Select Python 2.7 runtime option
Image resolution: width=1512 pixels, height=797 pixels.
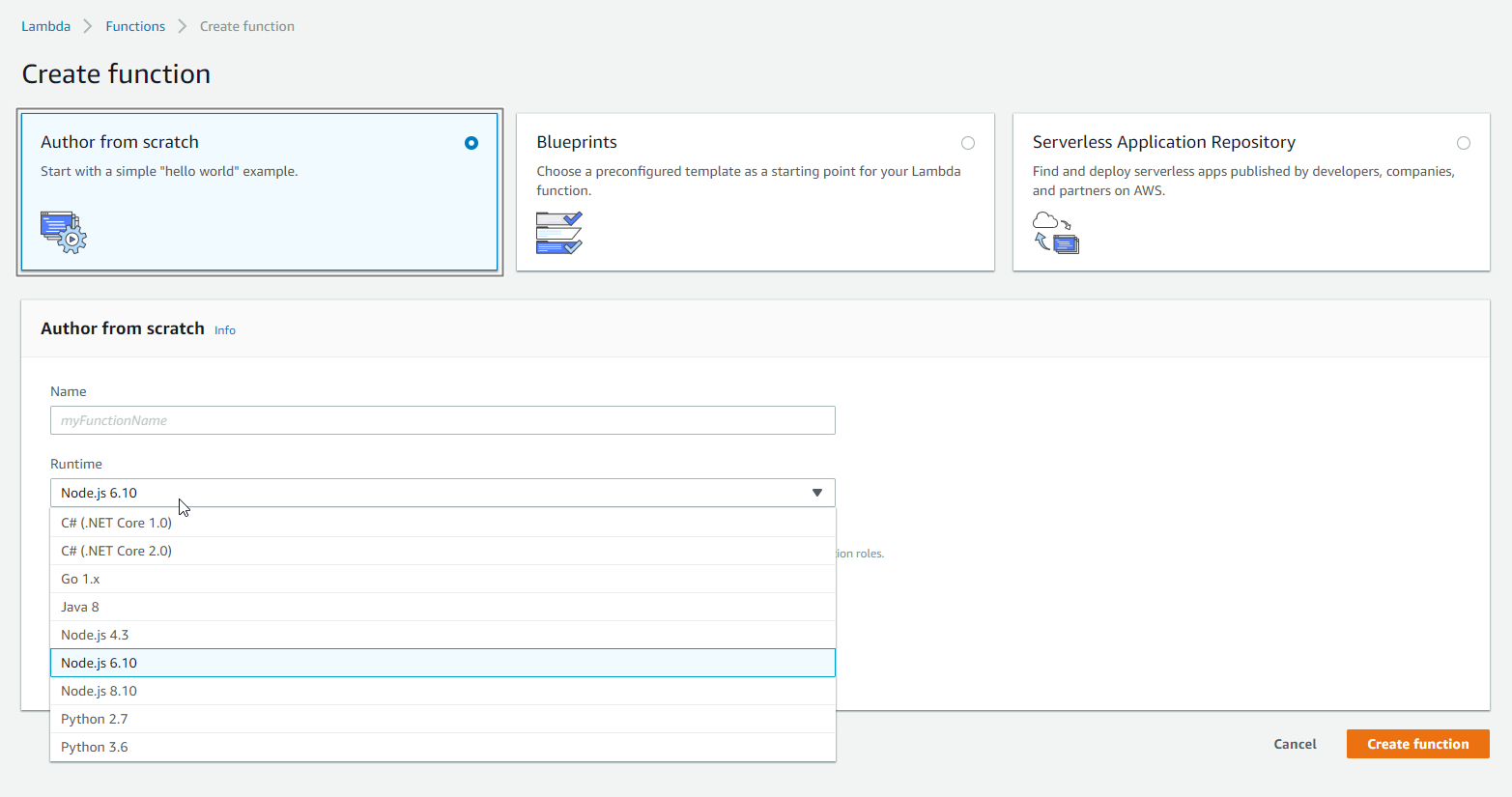click(442, 719)
